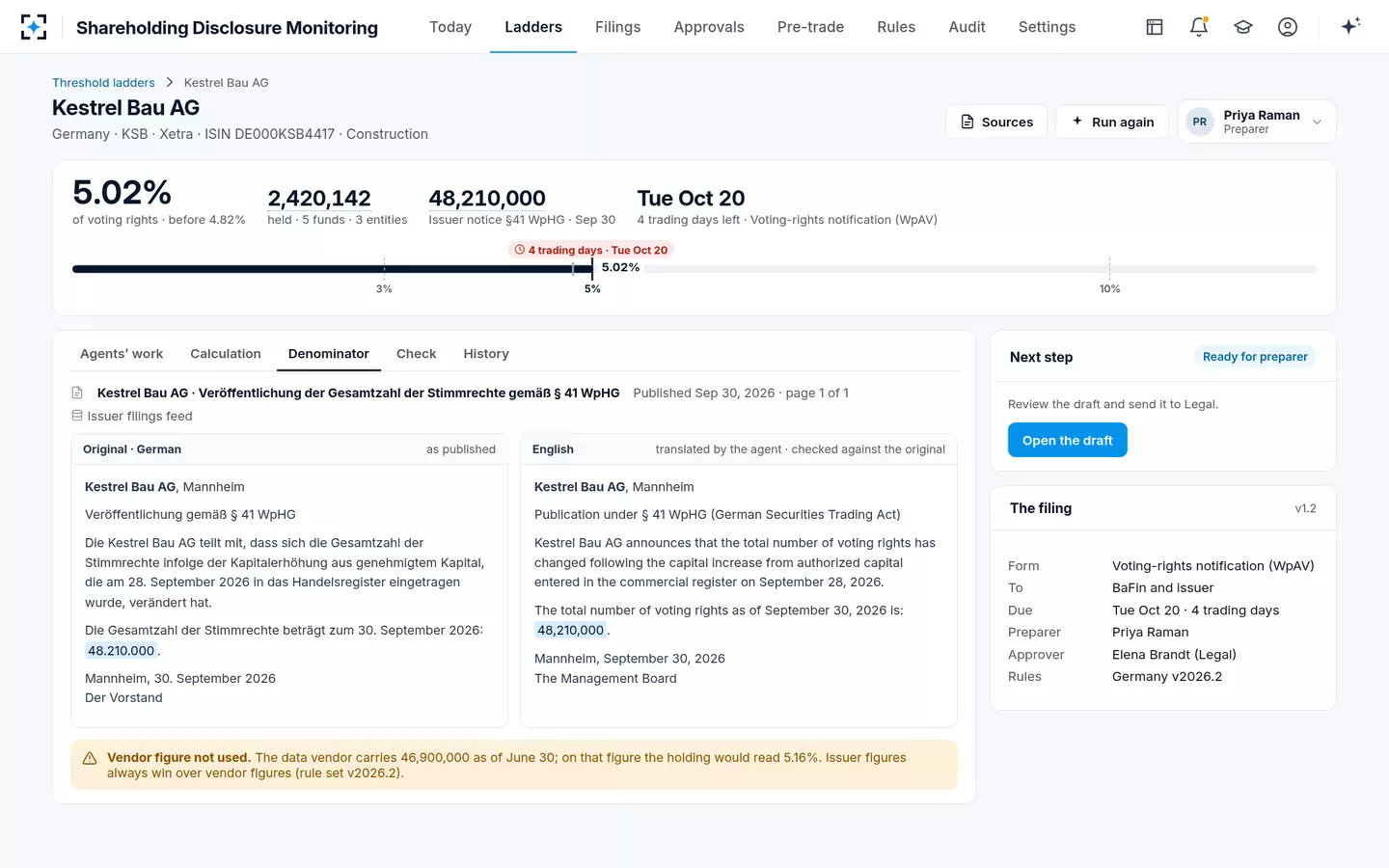Click the Vendor figure not used warning

[514, 765]
